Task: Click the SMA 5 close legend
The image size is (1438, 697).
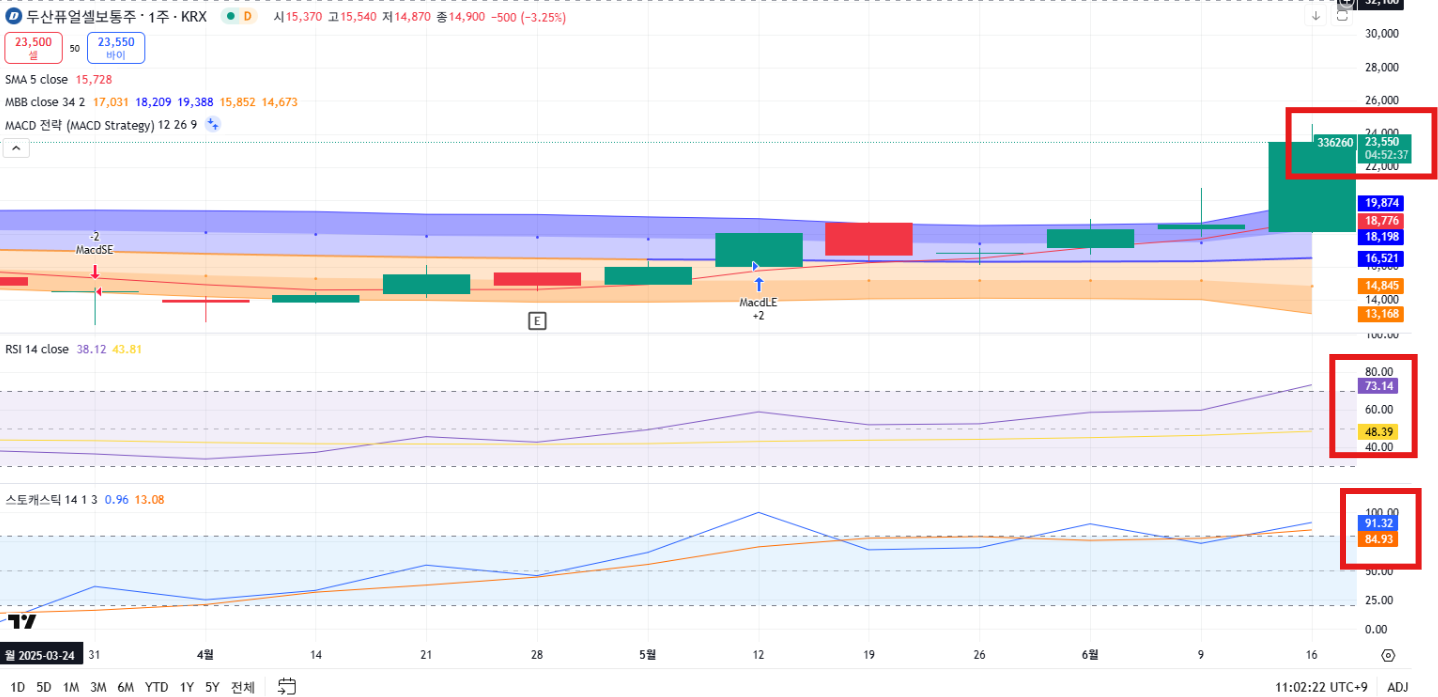Action: [x=37, y=79]
